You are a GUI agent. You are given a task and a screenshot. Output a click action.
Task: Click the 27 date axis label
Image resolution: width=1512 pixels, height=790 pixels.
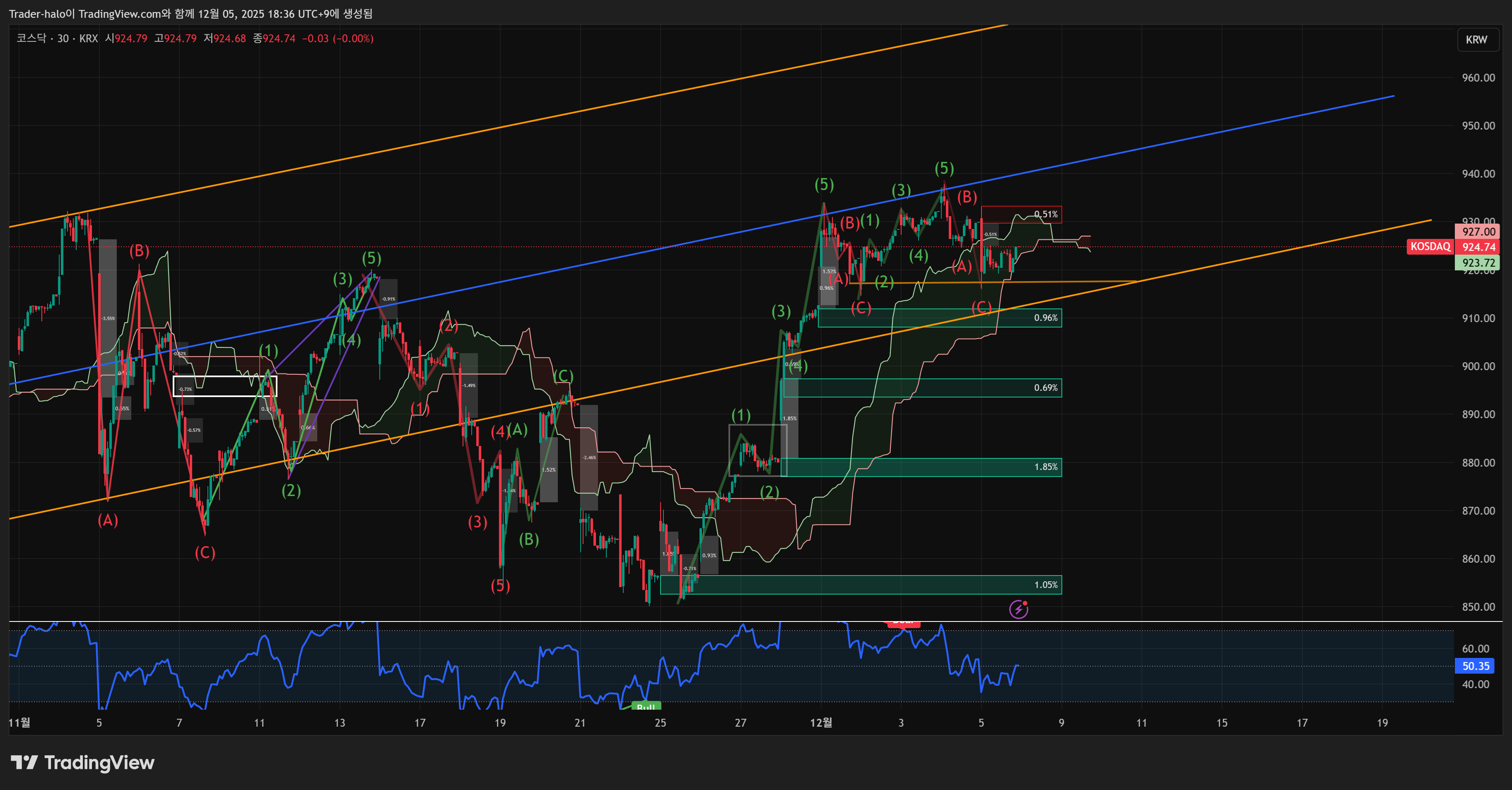[x=741, y=723]
